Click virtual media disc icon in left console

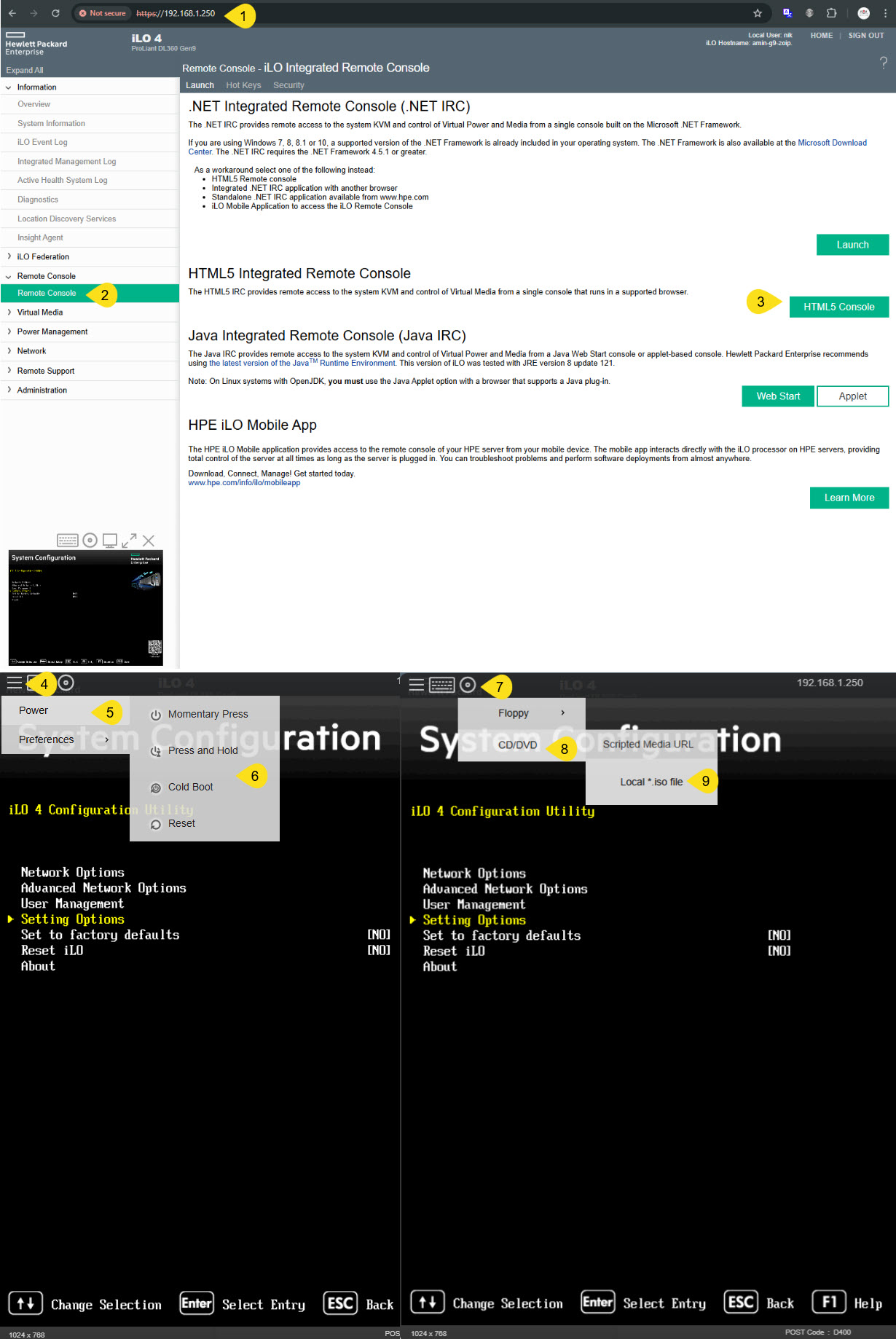point(66,683)
